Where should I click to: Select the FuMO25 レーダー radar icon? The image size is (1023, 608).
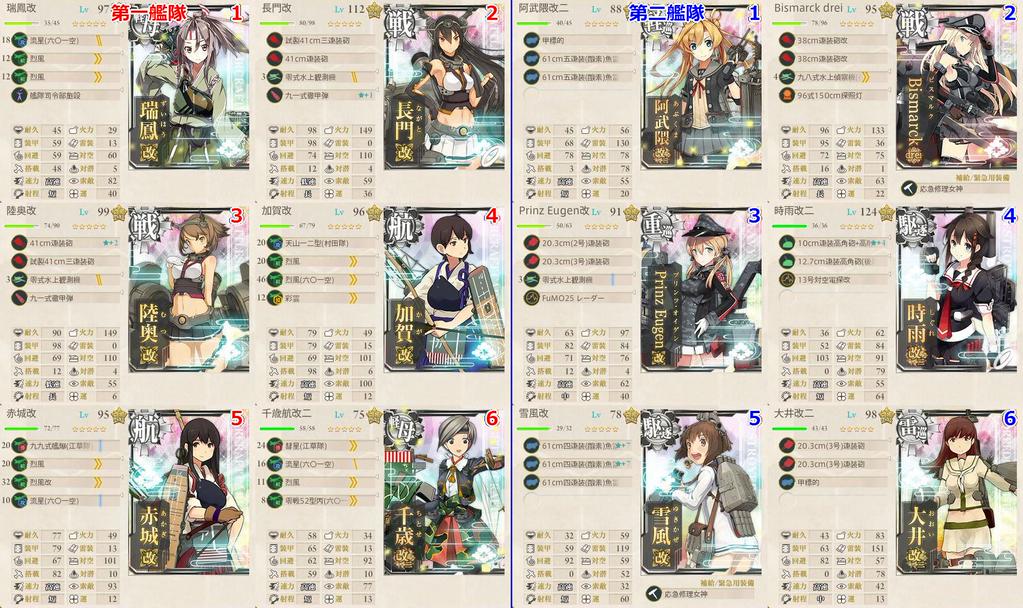pos(531,298)
